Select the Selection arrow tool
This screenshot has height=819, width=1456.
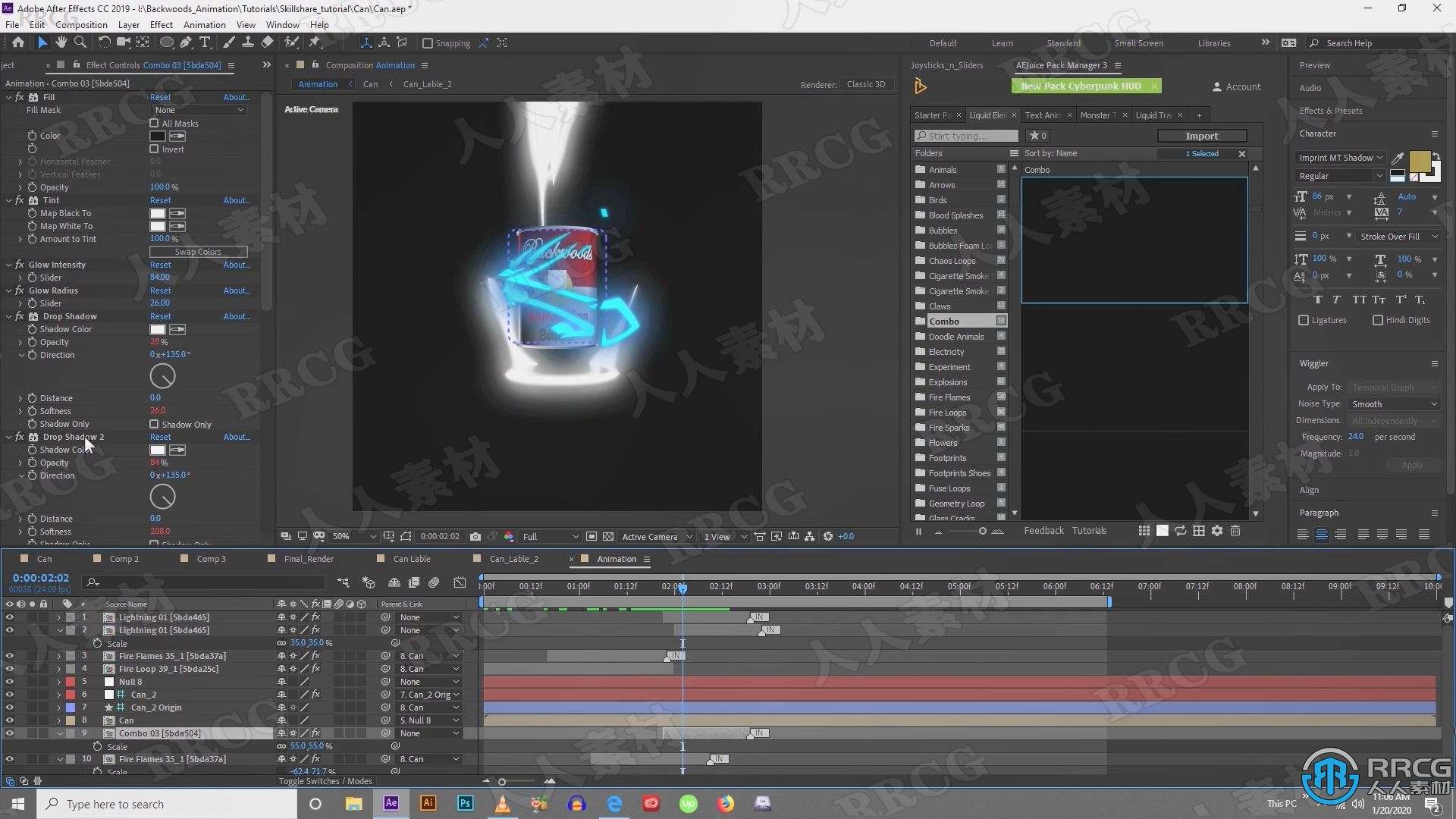tap(42, 42)
